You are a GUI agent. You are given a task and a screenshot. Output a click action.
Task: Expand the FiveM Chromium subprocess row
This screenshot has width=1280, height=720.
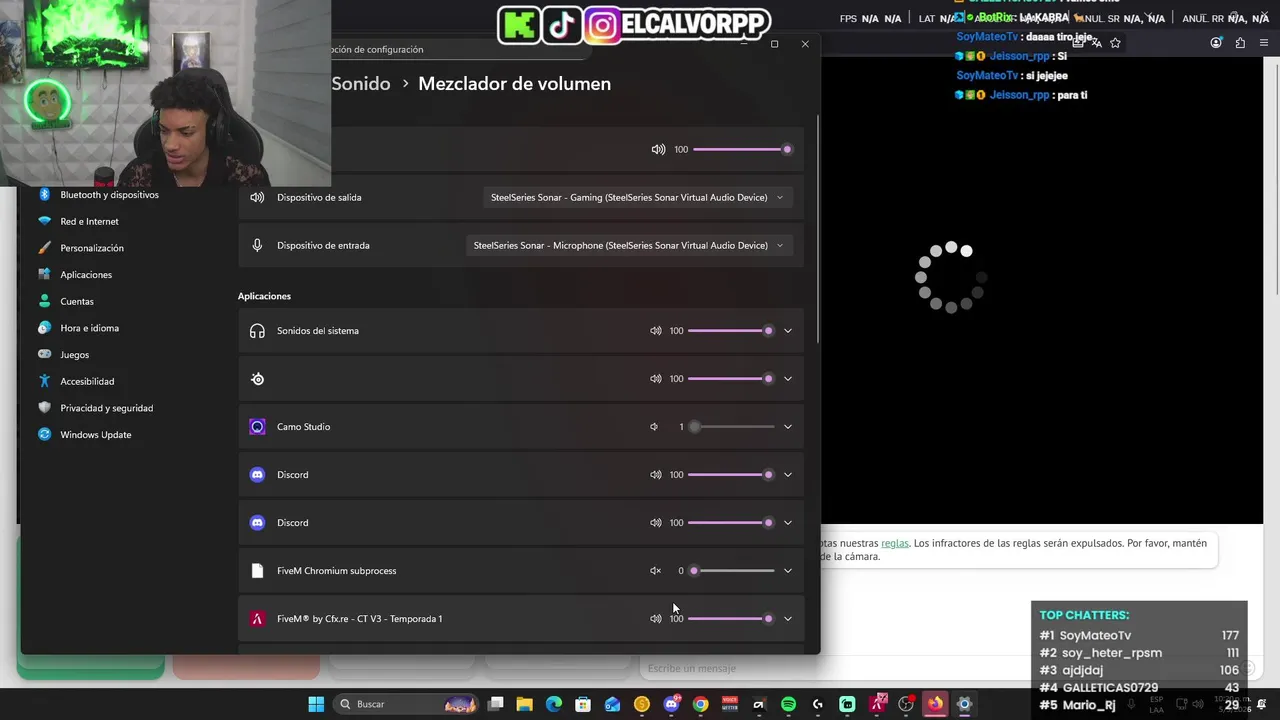(x=788, y=571)
